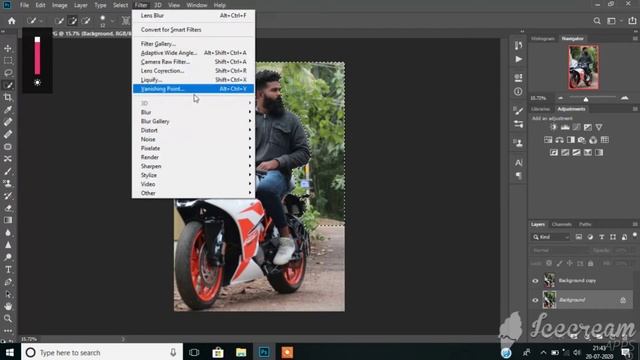Select the Eyedropper tool
The image size is (640, 360).
click(x=8, y=109)
